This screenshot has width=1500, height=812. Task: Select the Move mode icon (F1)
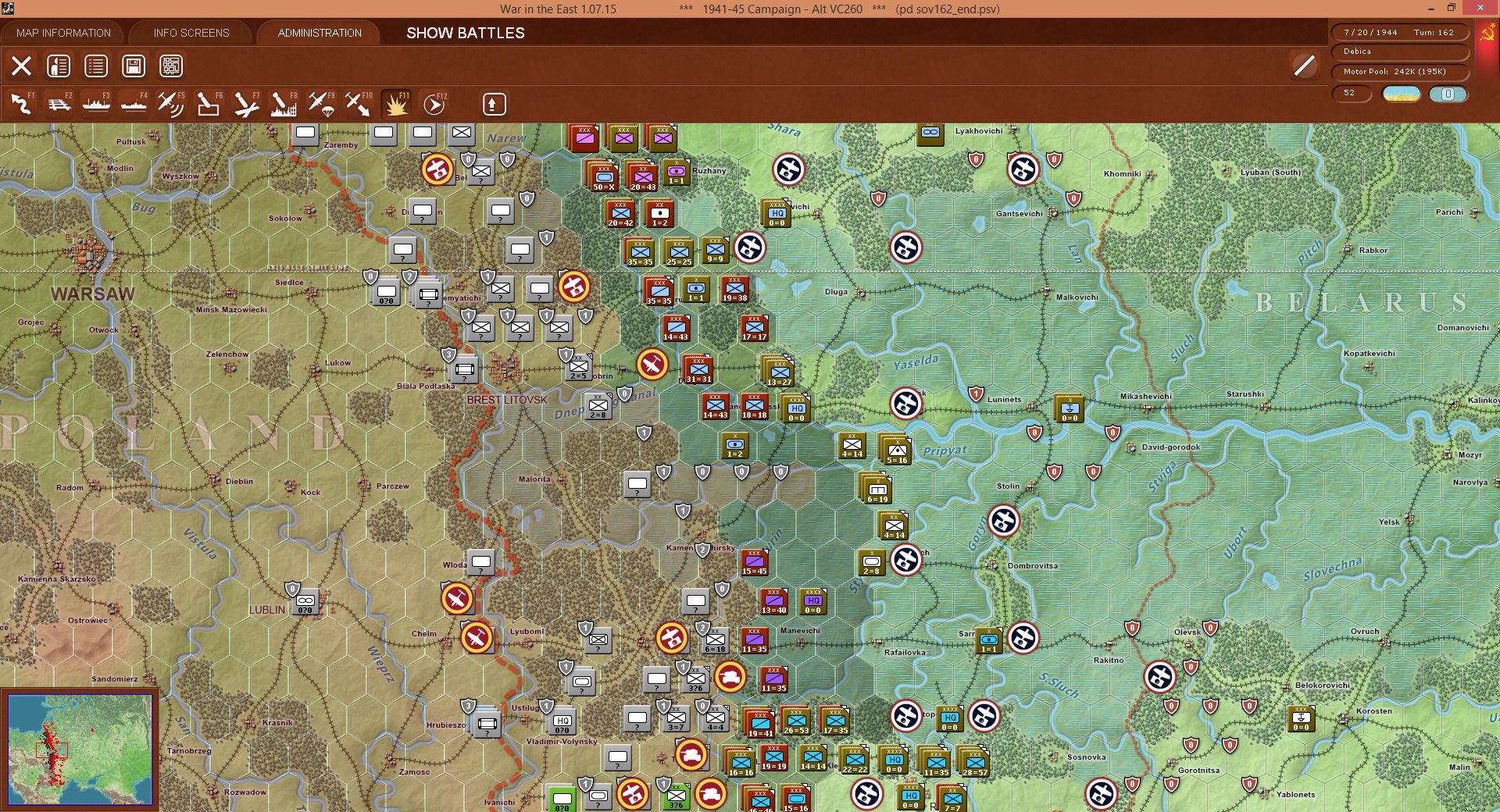tap(21, 104)
